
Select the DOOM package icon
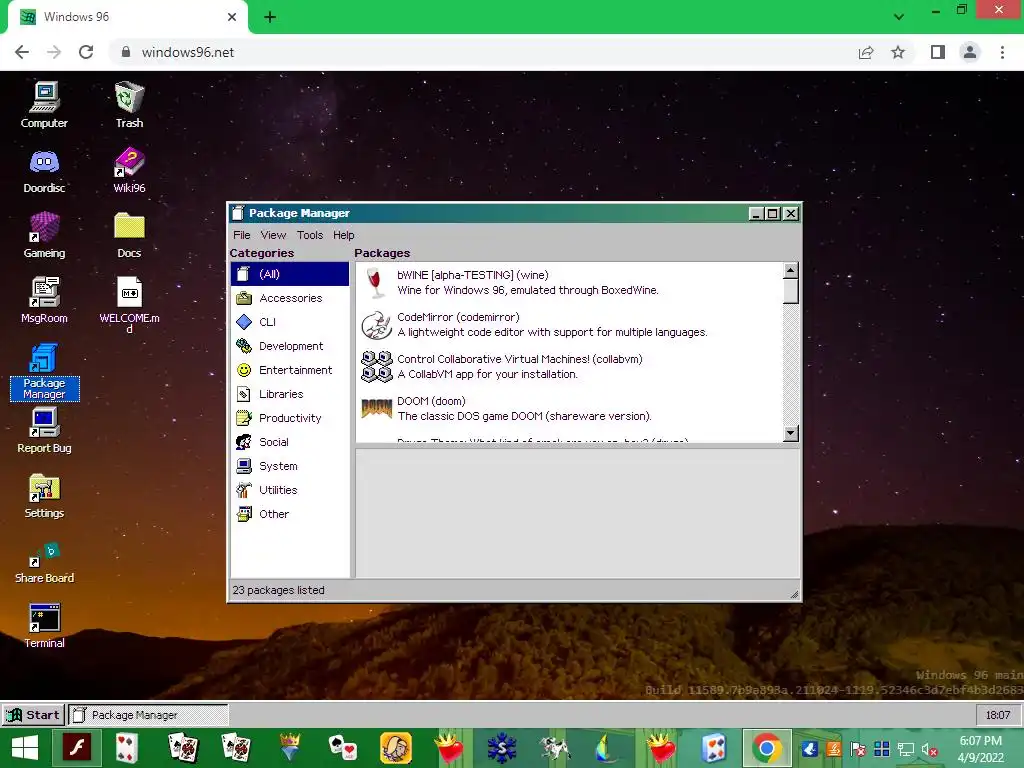coord(377,409)
